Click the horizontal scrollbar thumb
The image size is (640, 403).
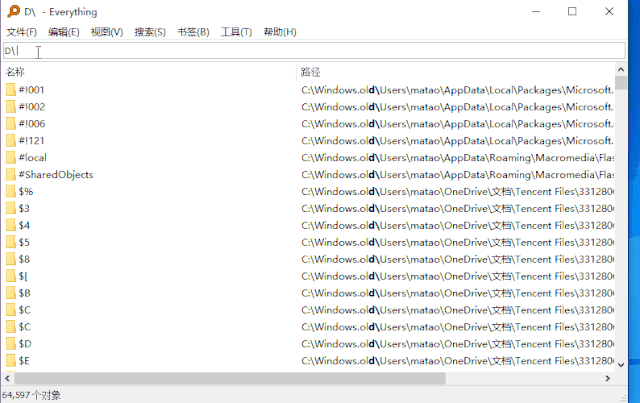pos(230,379)
